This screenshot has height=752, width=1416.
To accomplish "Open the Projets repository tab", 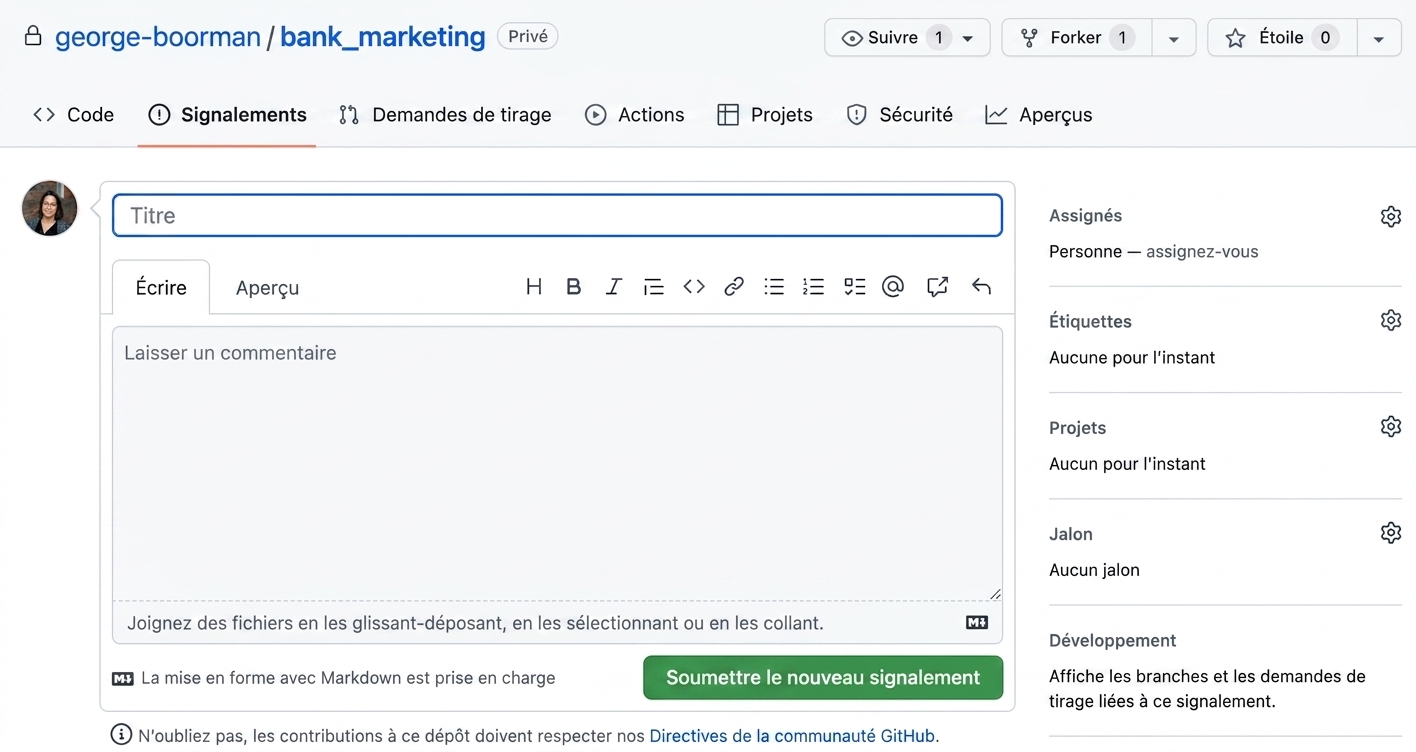I will (765, 115).
